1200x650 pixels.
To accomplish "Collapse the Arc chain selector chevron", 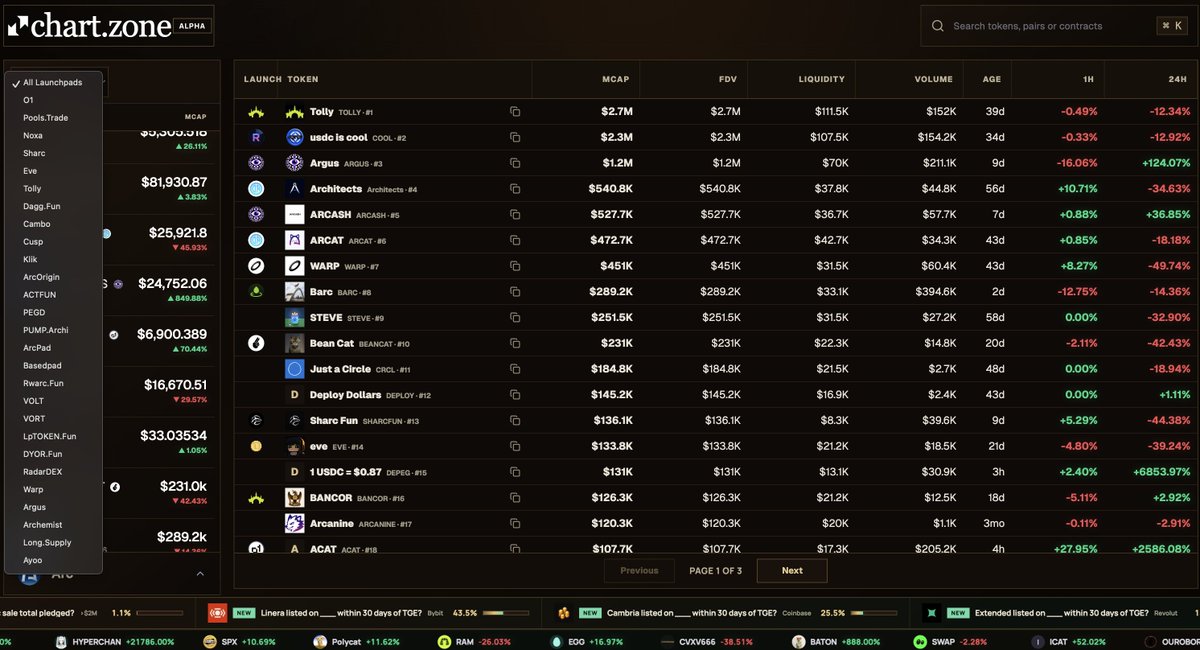I will [x=199, y=574].
